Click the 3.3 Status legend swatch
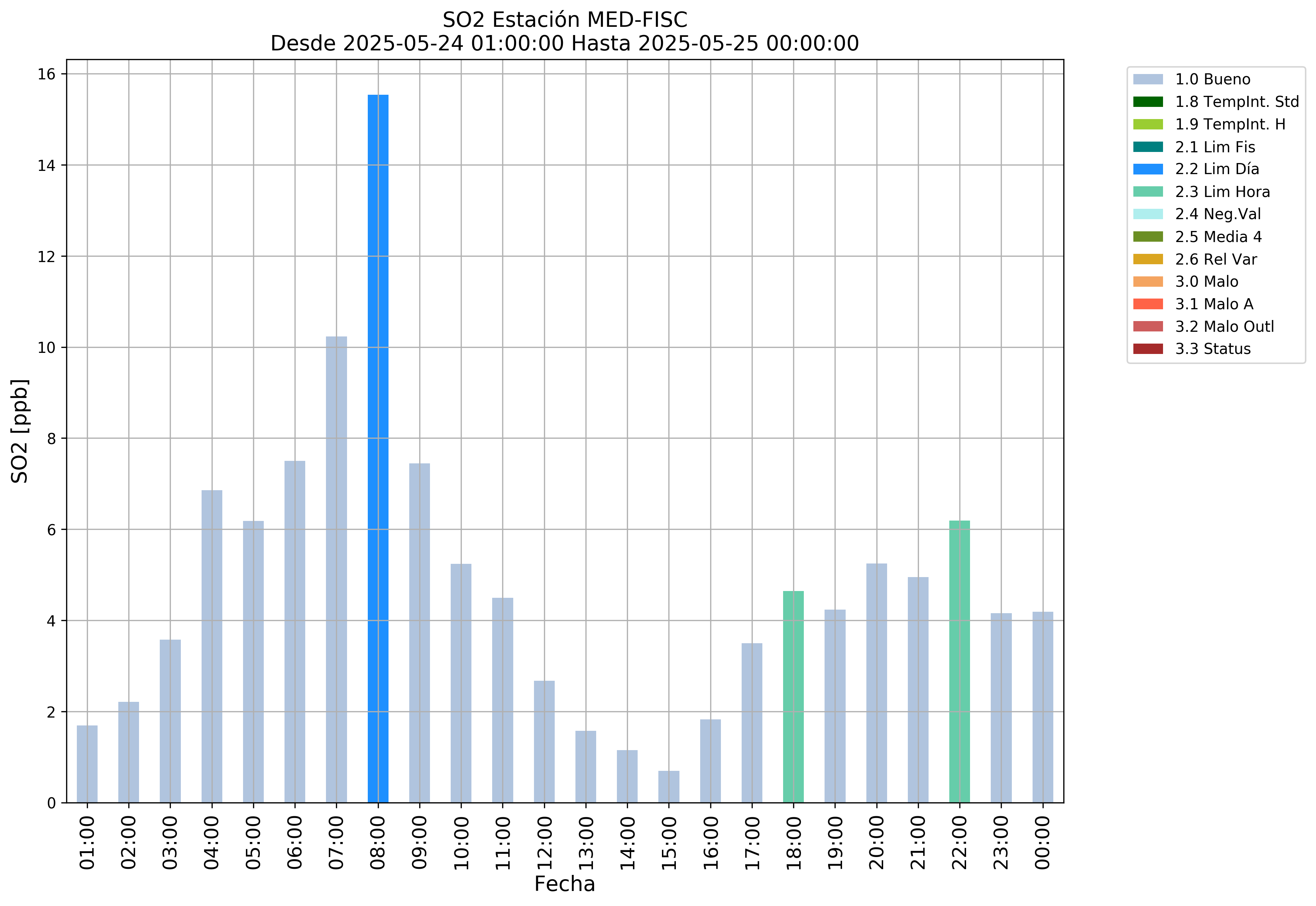This screenshot has width=1316, height=906. [1147, 349]
